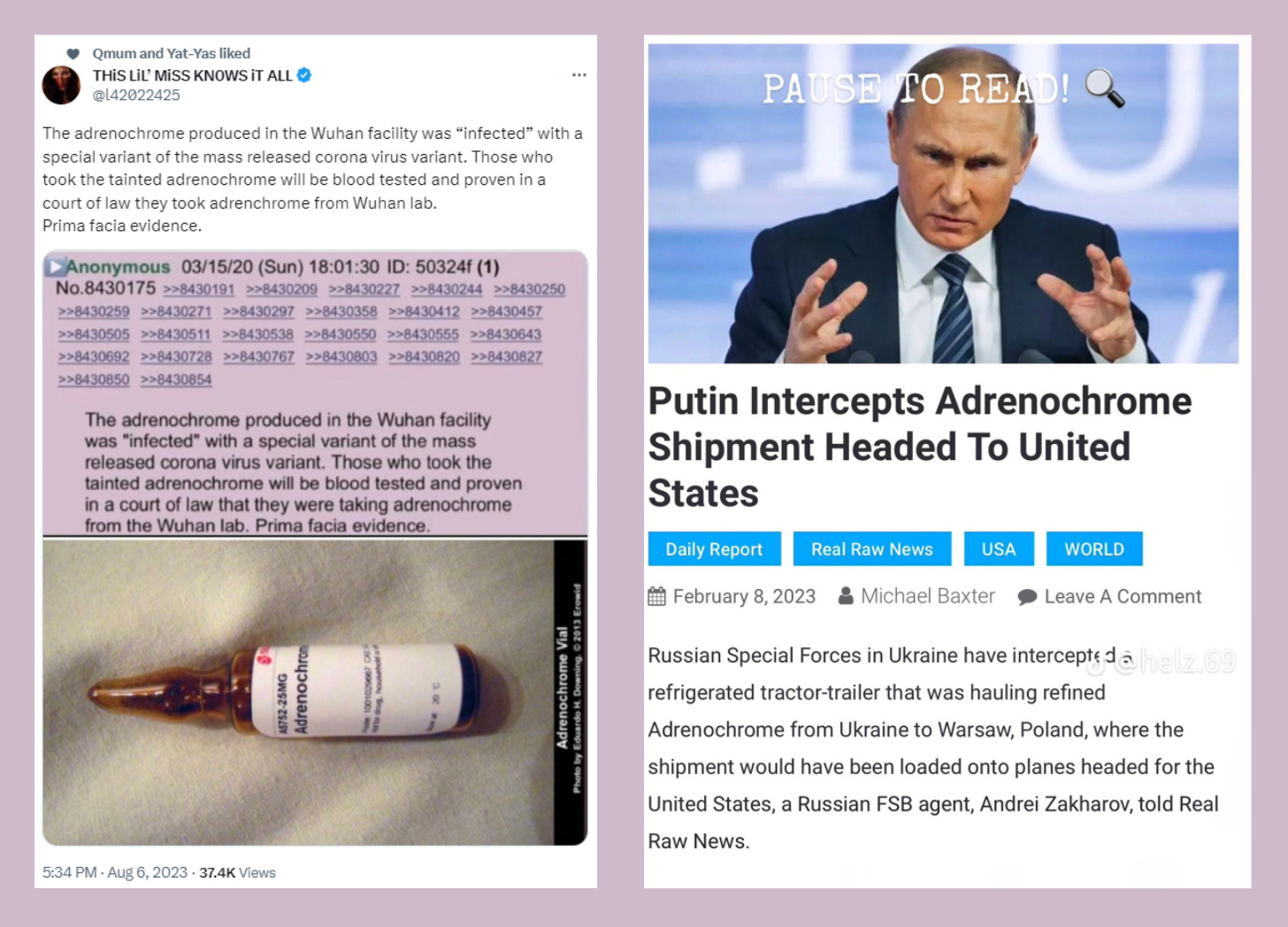Open the Leave A Comment link
1288x927 pixels.
pyautogui.click(x=1123, y=596)
